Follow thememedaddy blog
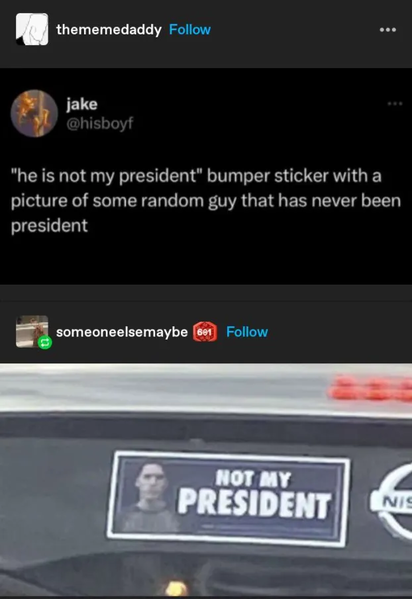Screen dimensions: 412x599 190,29
